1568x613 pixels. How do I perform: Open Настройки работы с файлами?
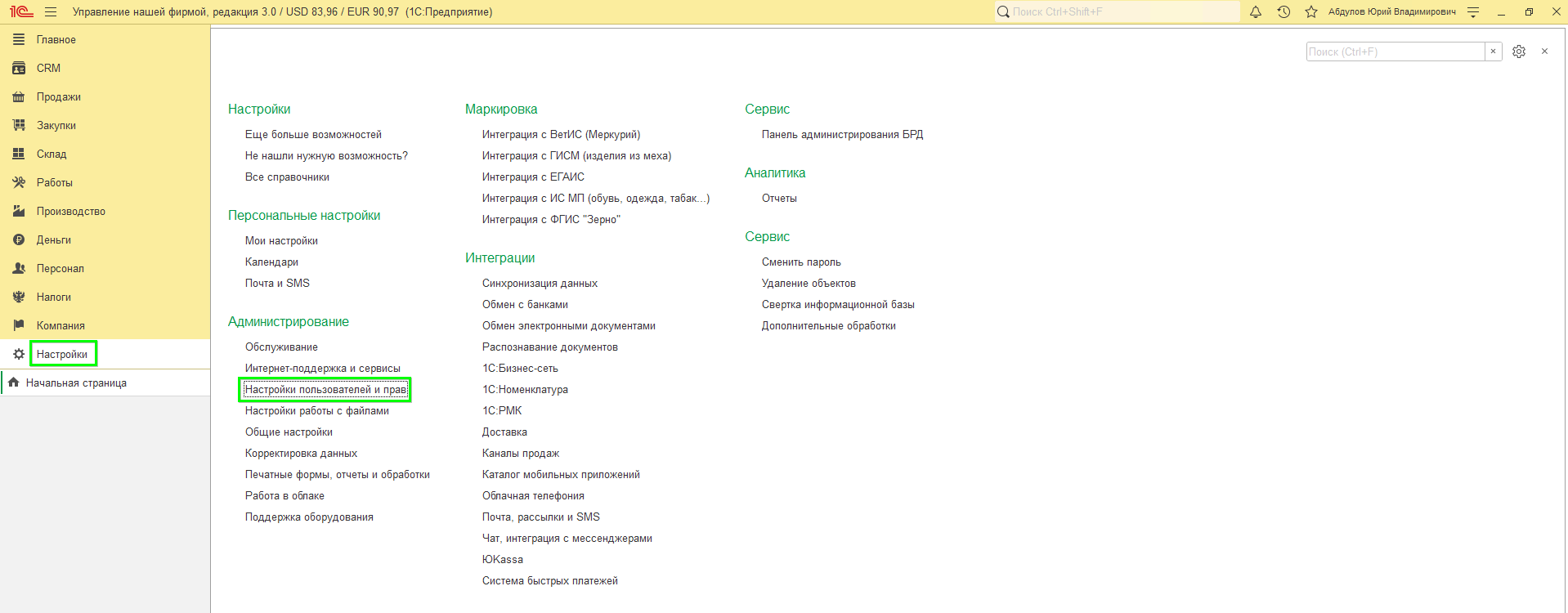(317, 410)
